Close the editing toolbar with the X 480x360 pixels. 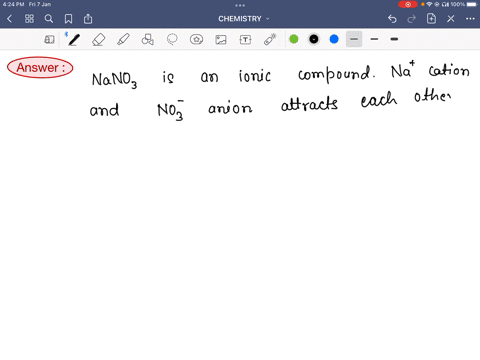pyautogui.click(x=451, y=19)
